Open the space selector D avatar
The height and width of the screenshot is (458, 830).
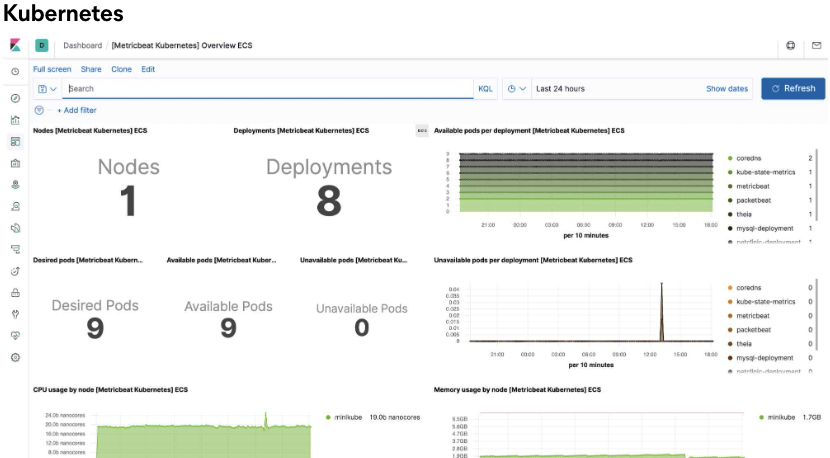click(x=42, y=46)
